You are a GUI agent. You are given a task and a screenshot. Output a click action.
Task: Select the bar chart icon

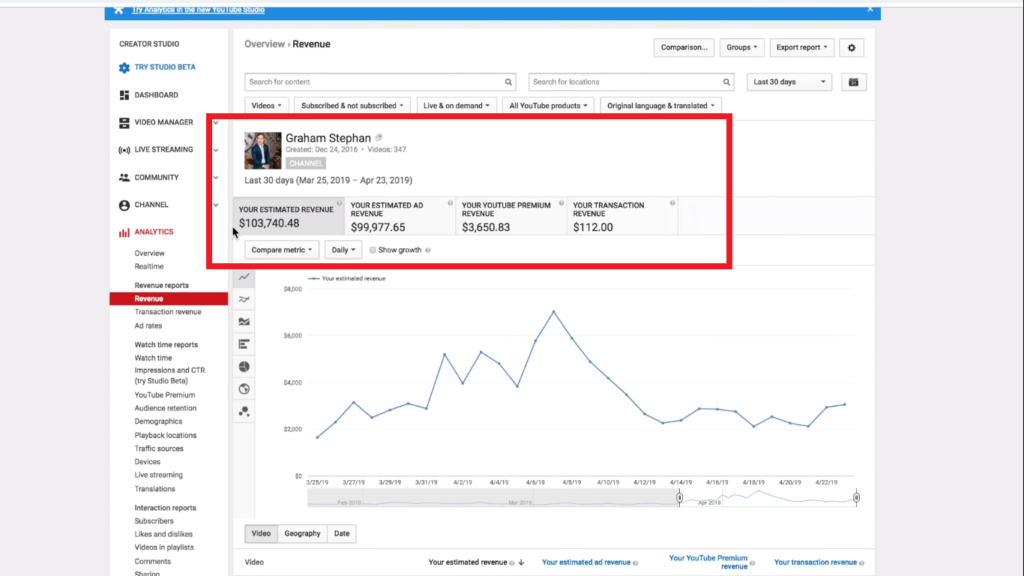pyautogui.click(x=244, y=344)
